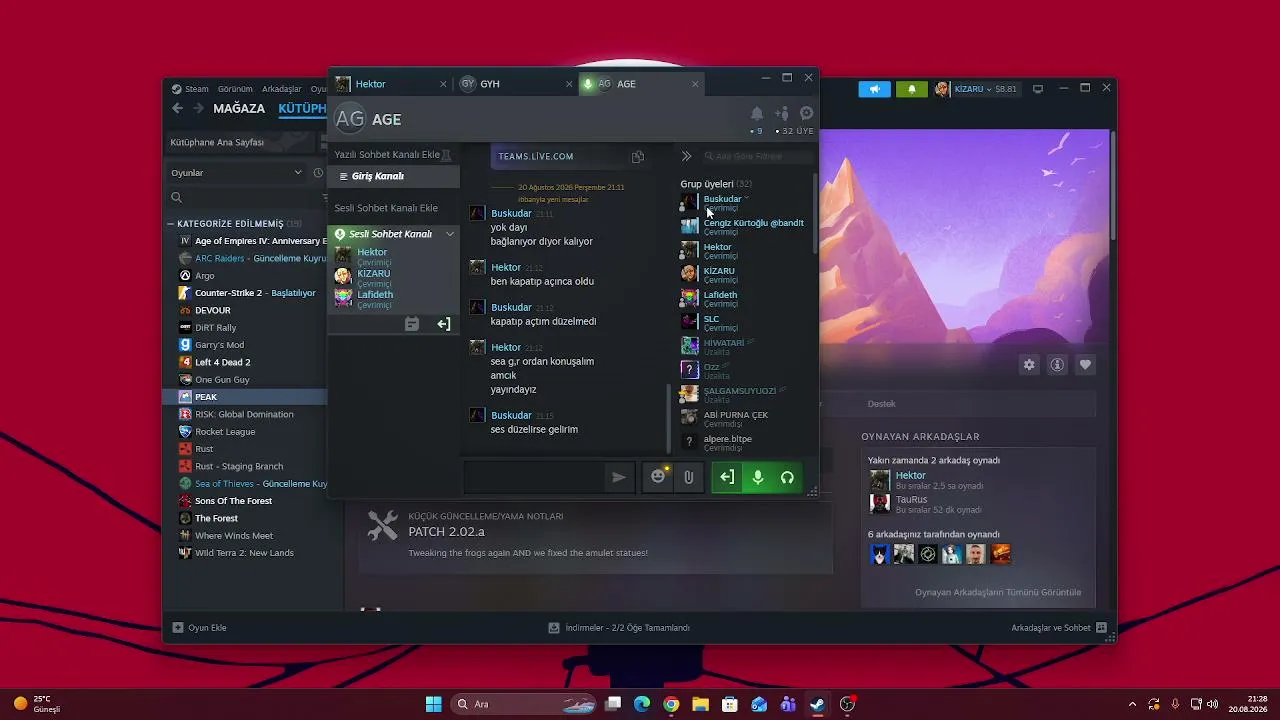Click the member name filter search field
Screen dimensions: 1280x720
tap(757, 156)
